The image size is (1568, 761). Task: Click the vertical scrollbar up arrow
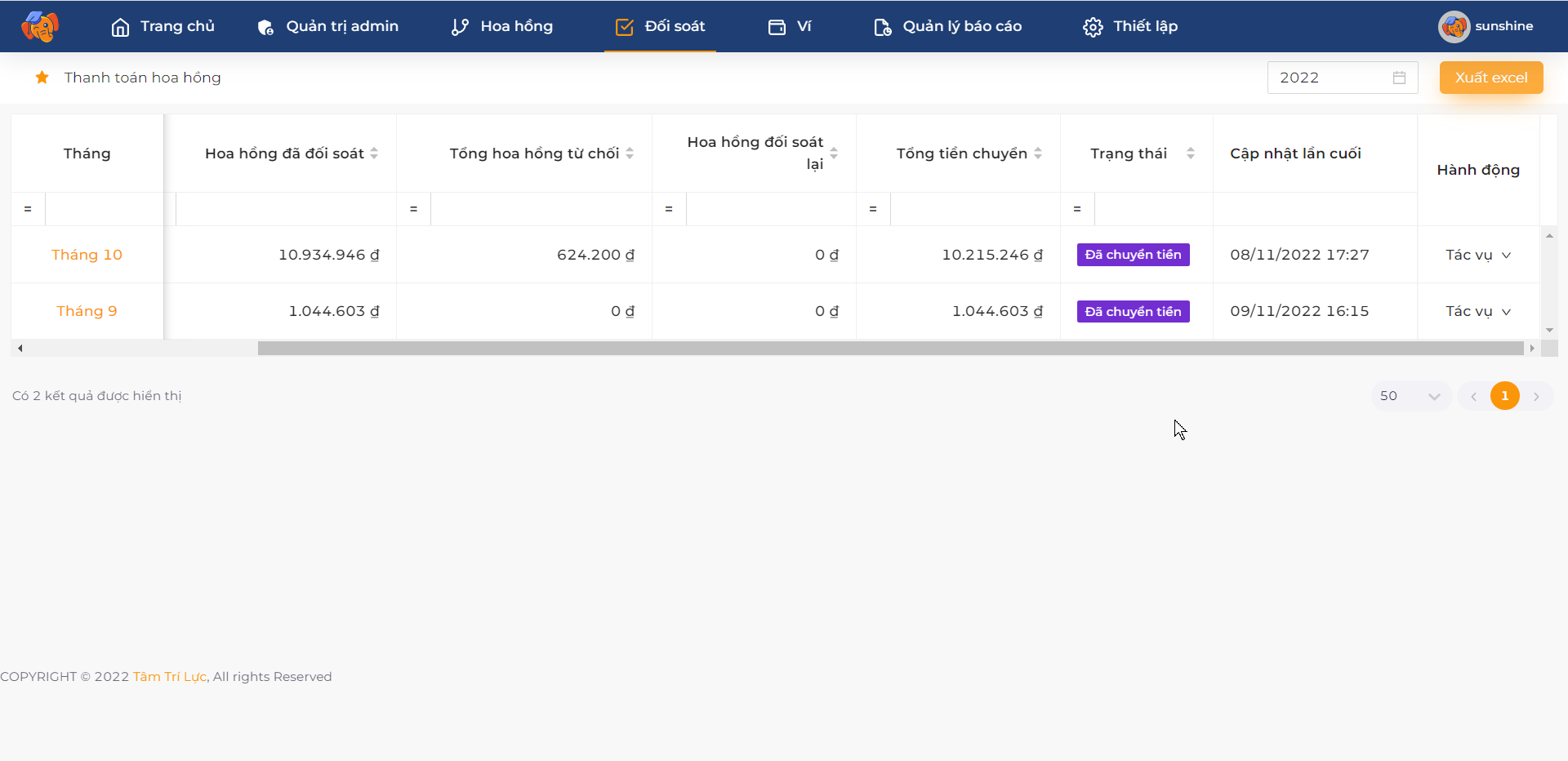click(x=1549, y=236)
